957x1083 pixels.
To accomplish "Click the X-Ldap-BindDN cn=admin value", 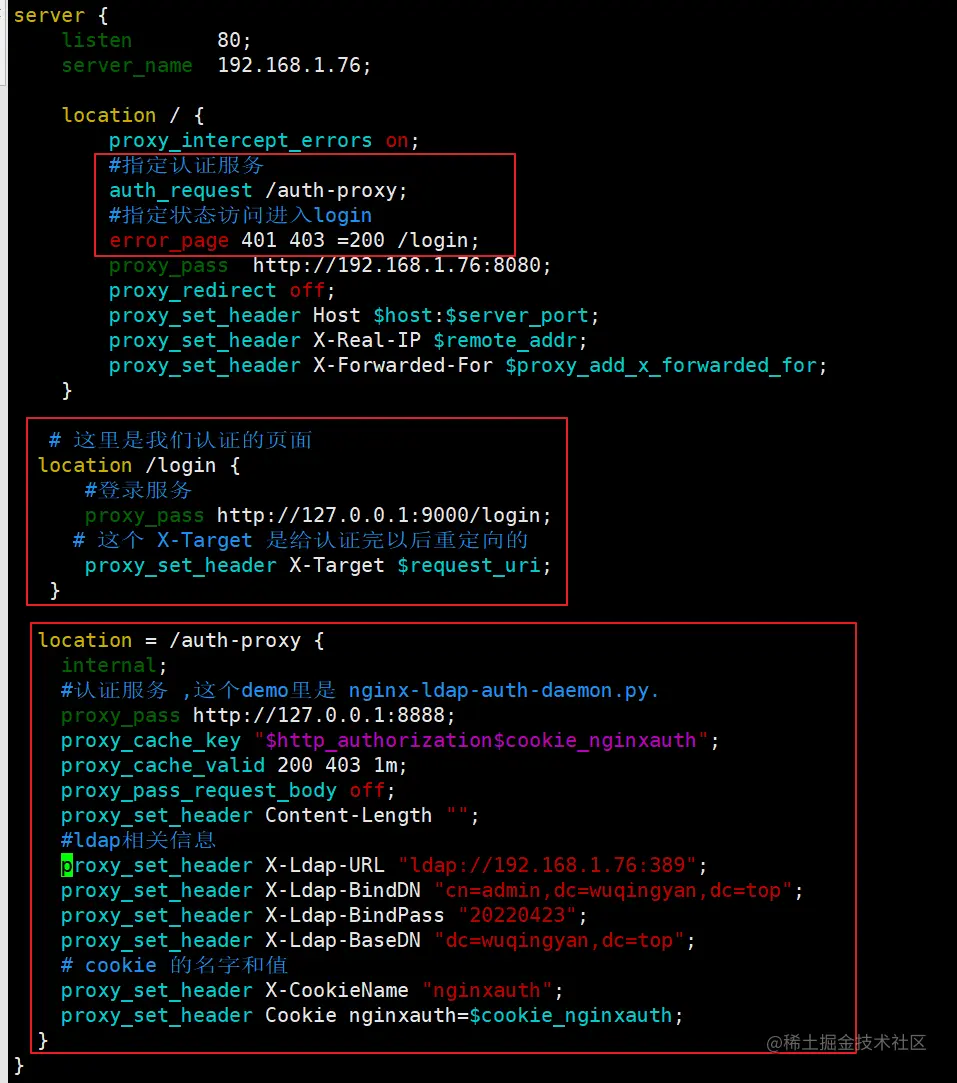I will tap(613, 890).
